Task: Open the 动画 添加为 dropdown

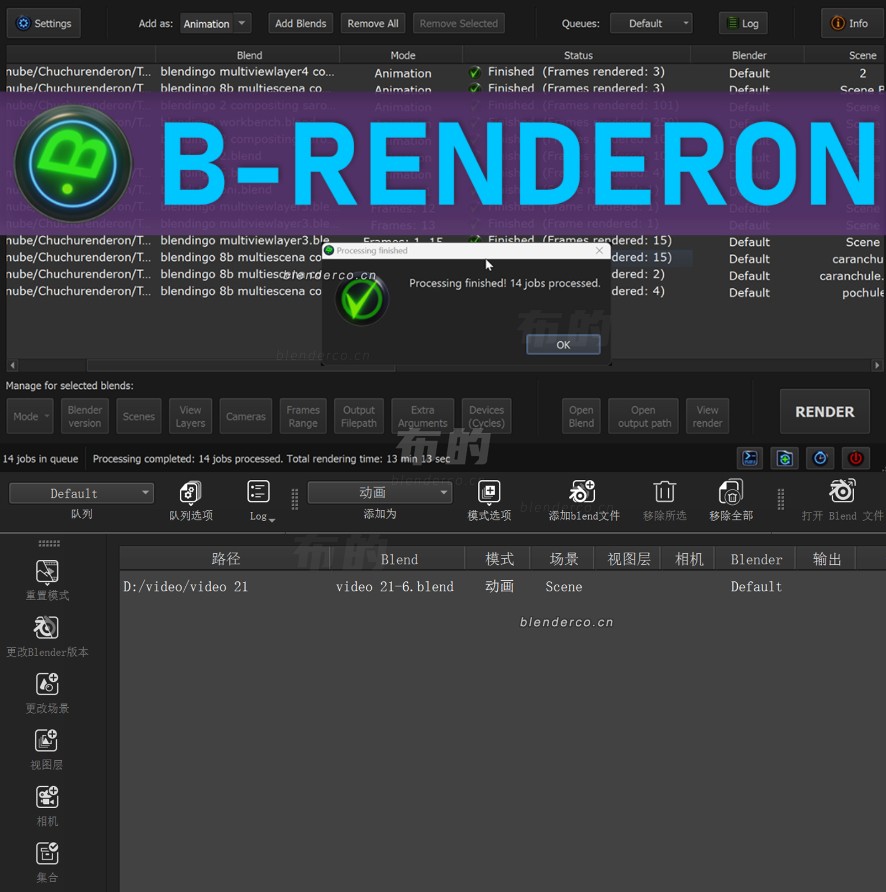Action: pos(380,492)
